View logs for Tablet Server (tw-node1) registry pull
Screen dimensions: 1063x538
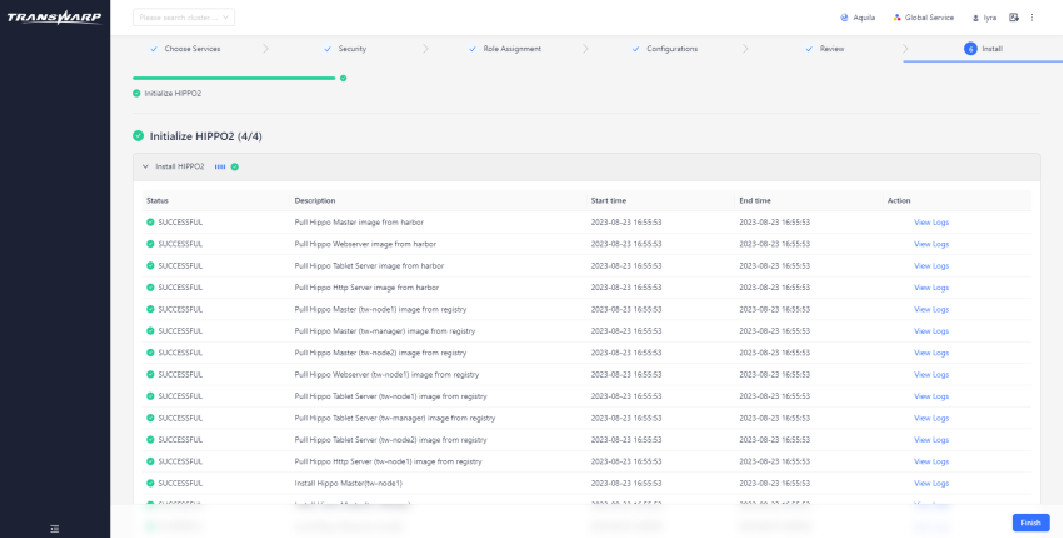(931, 396)
